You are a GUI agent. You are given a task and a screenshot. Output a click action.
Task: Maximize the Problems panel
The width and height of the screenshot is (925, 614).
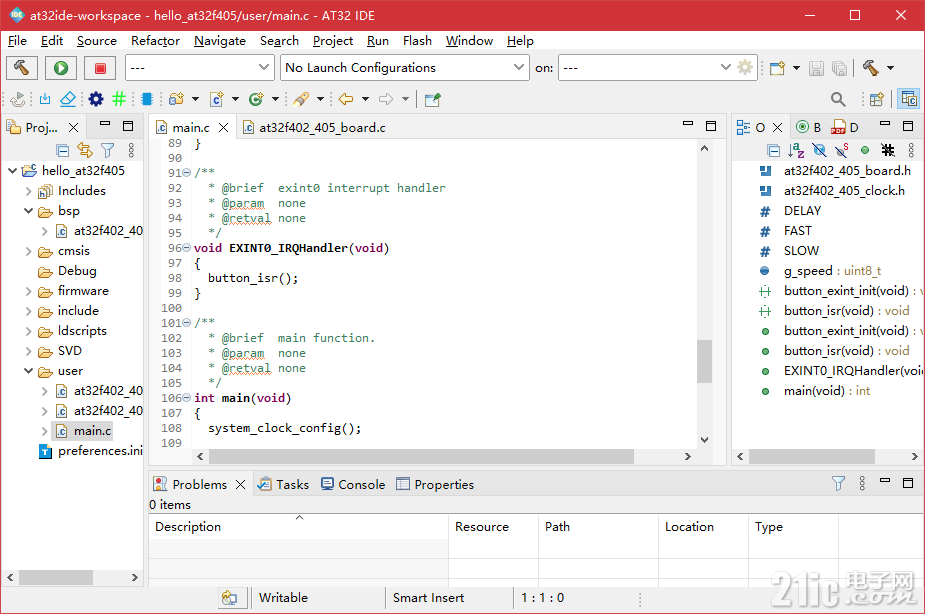tap(908, 483)
